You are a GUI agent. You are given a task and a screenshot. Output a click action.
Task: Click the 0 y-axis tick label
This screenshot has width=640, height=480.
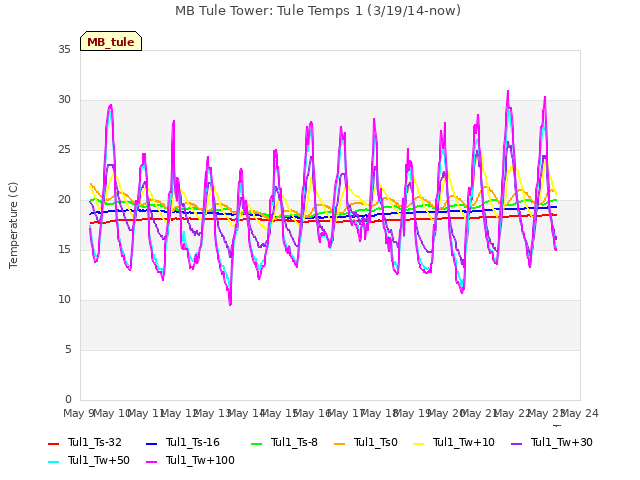coord(68,399)
